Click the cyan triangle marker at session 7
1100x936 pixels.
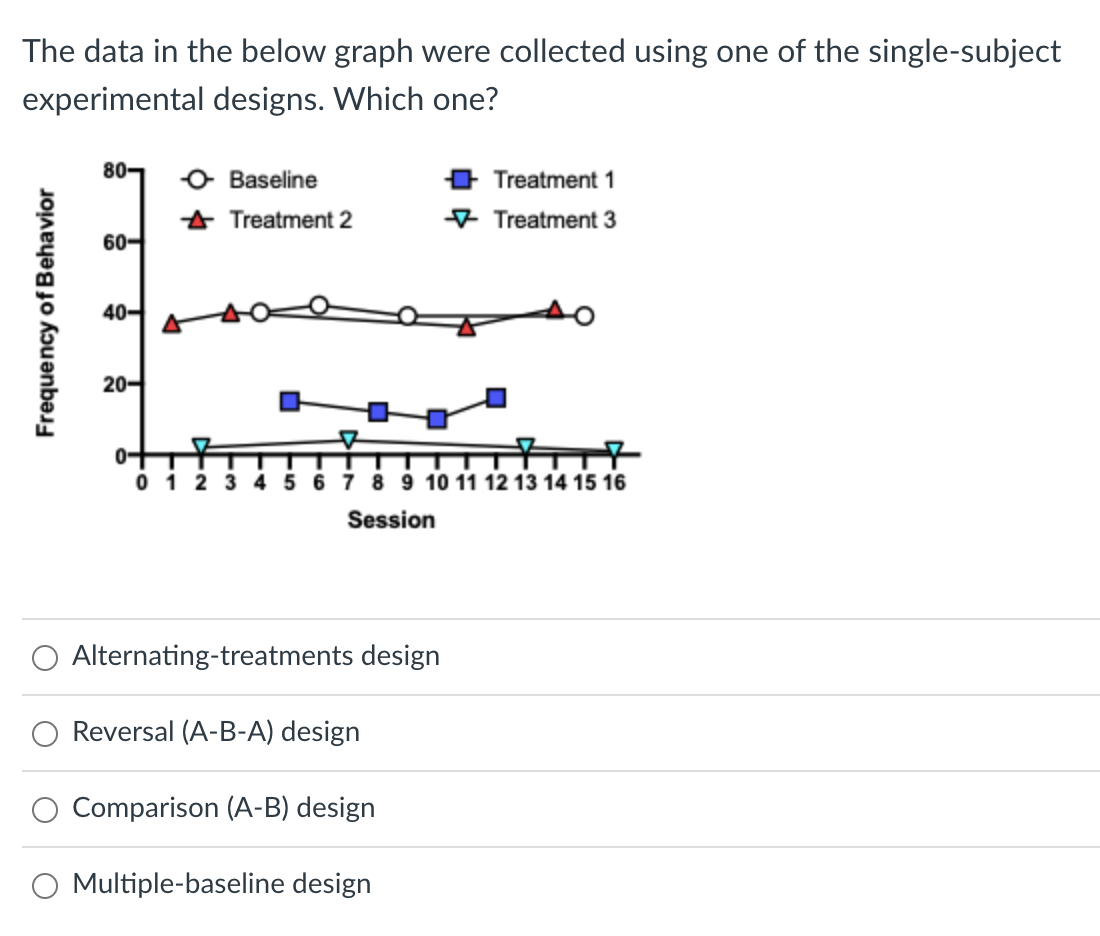click(x=347, y=437)
